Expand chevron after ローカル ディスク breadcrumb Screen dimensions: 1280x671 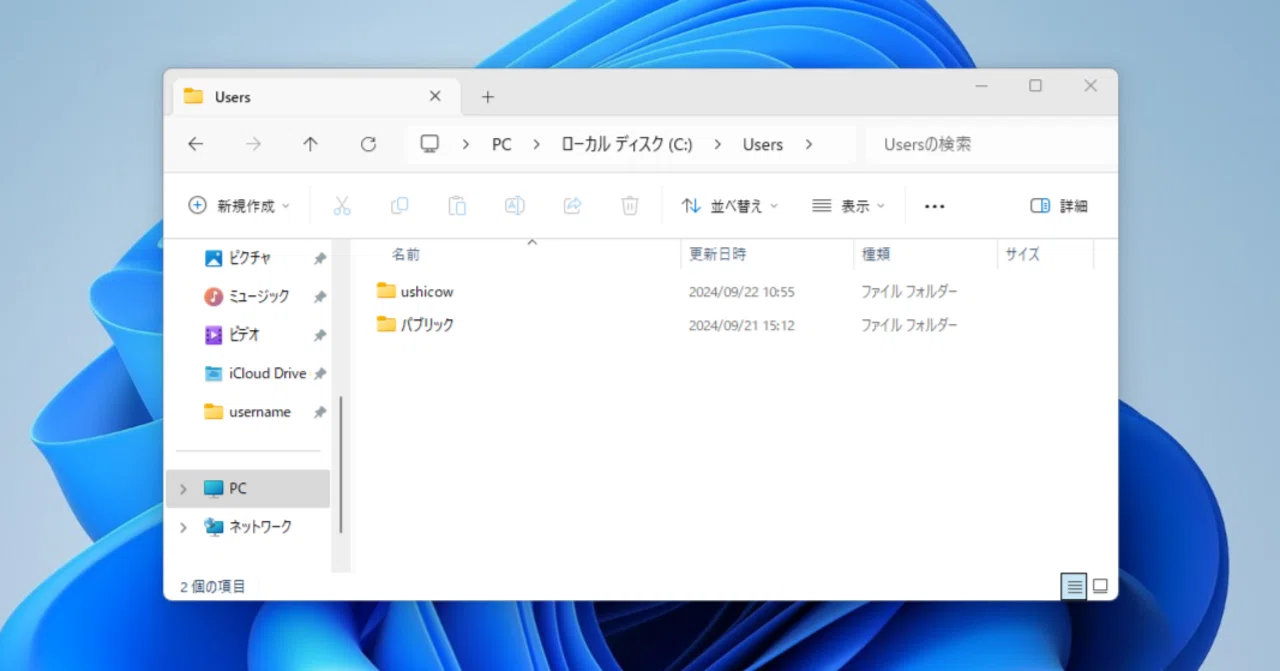click(x=718, y=144)
